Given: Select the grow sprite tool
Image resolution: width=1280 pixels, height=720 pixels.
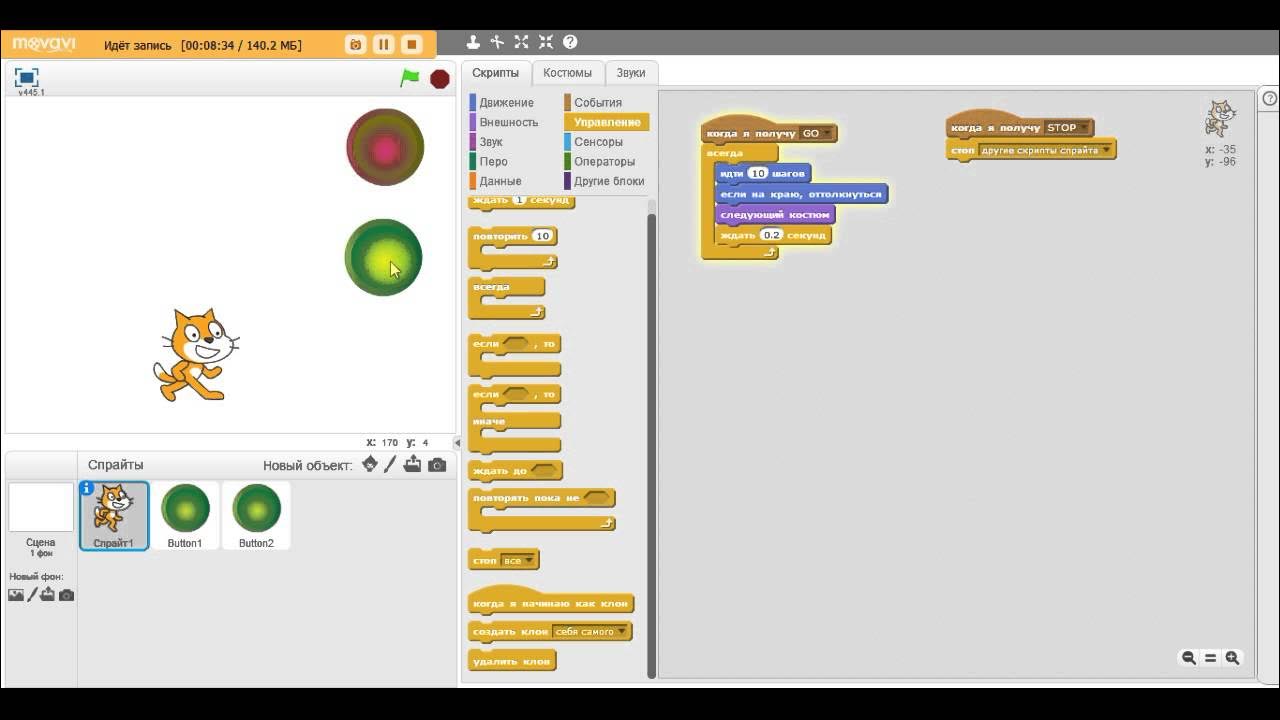Looking at the screenshot, I should click(521, 42).
